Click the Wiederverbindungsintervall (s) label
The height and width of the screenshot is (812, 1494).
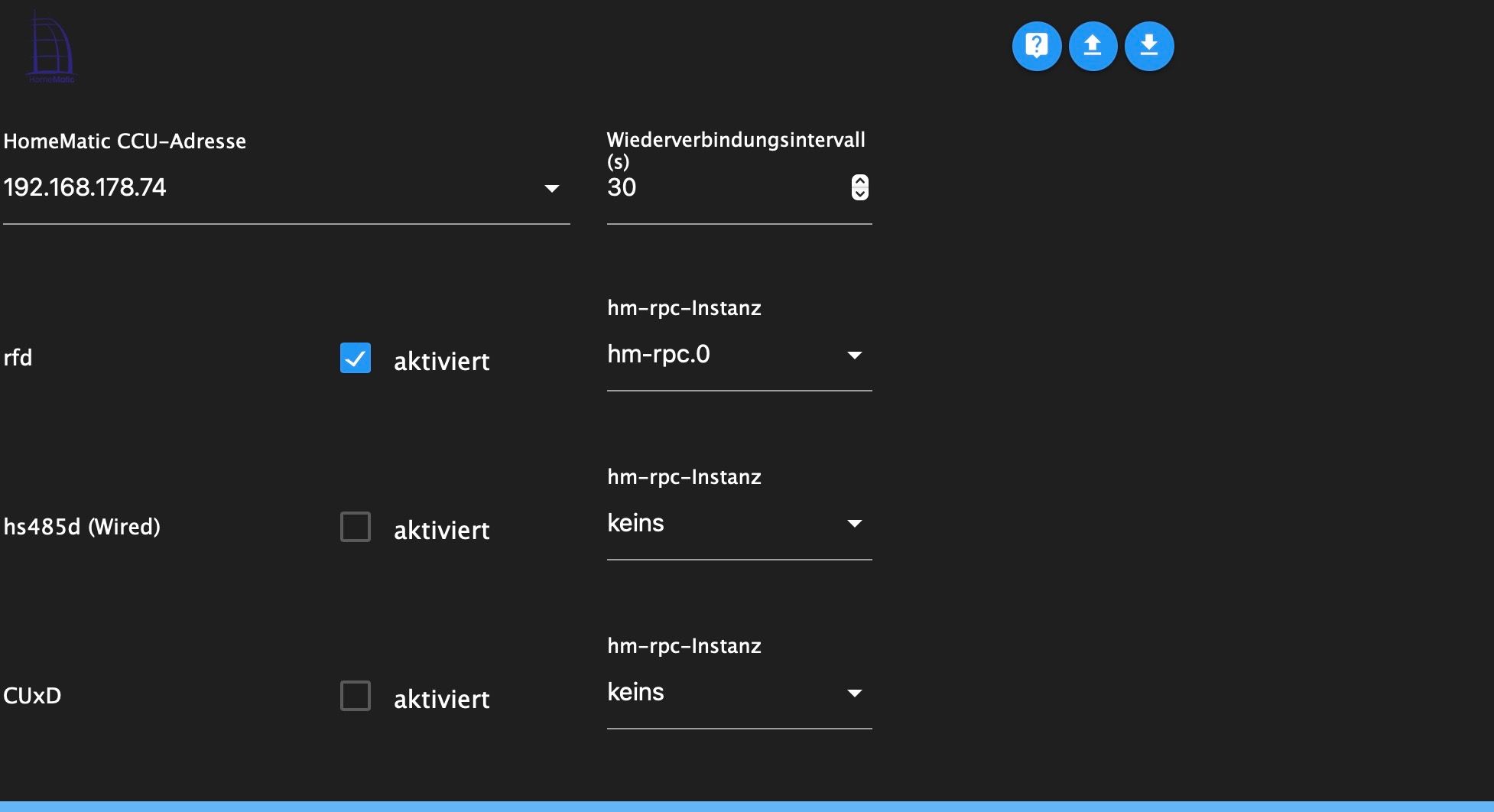[735, 150]
